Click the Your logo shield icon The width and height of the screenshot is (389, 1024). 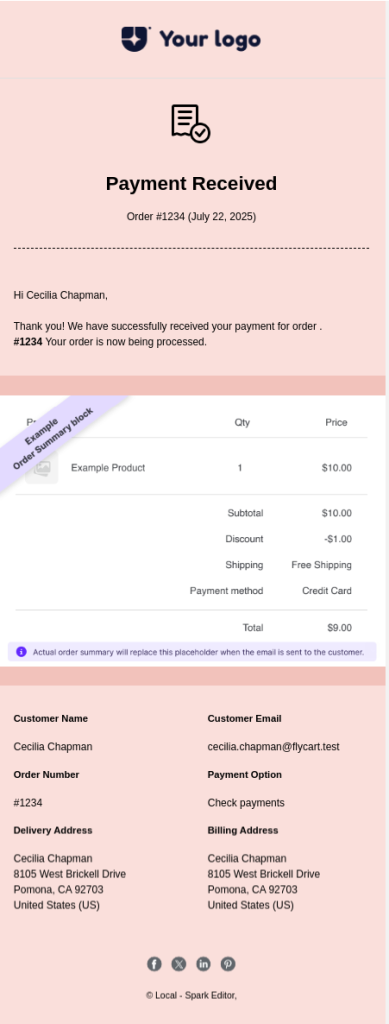click(x=134, y=39)
